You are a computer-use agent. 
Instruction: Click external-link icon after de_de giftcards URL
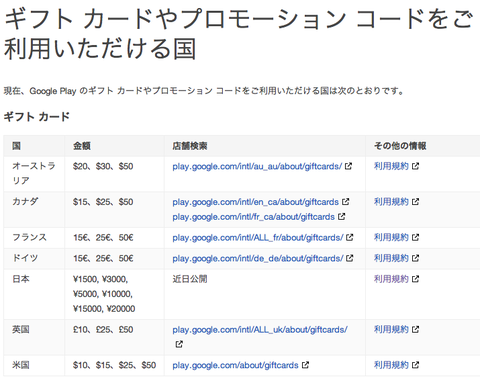pyautogui.click(x=349, y=258)
